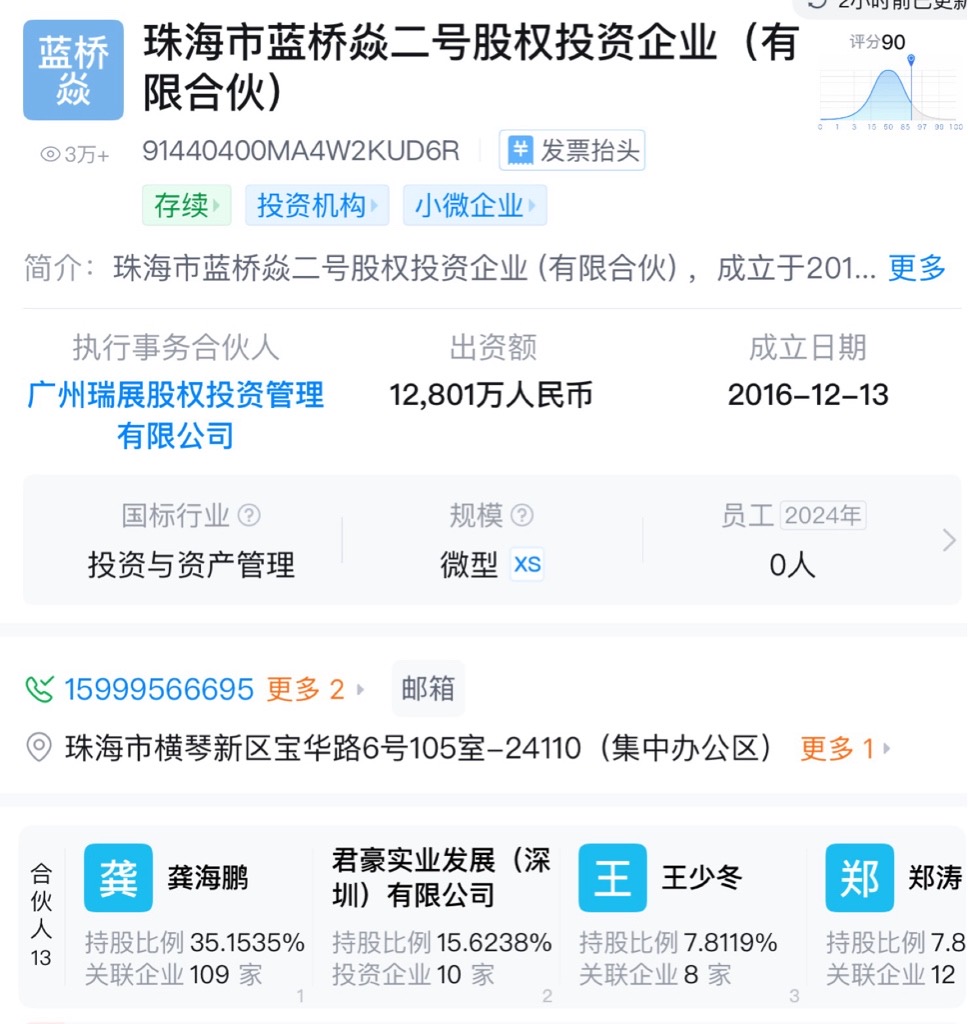Click the 2016-12-13 establishment date
The image size is (968, 1024).
pos(808,395)
